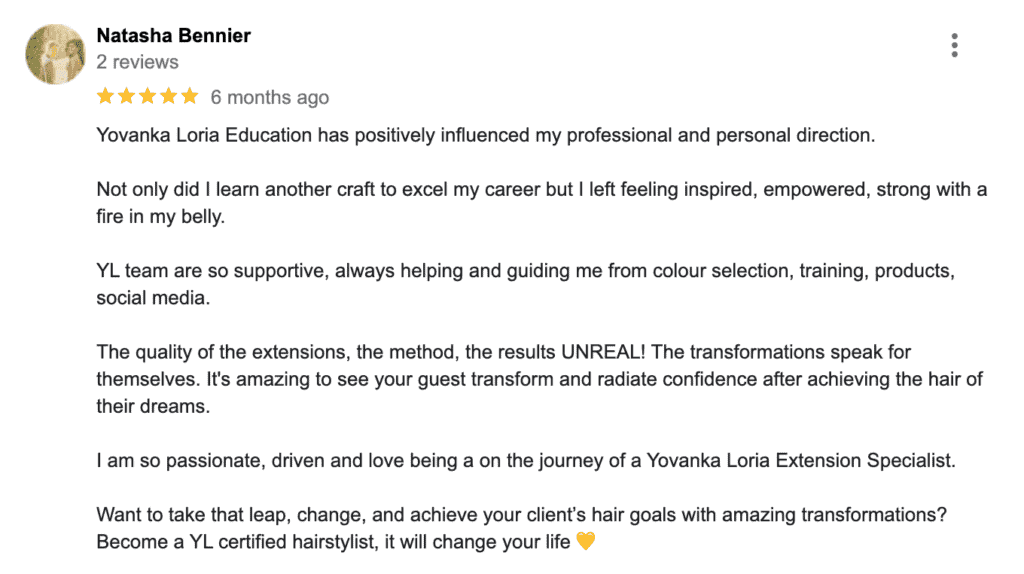Click the sentence starting "Yovanka Loria Education has"
This screenshot has width=1024, height=574.
[x=485, y=135]
